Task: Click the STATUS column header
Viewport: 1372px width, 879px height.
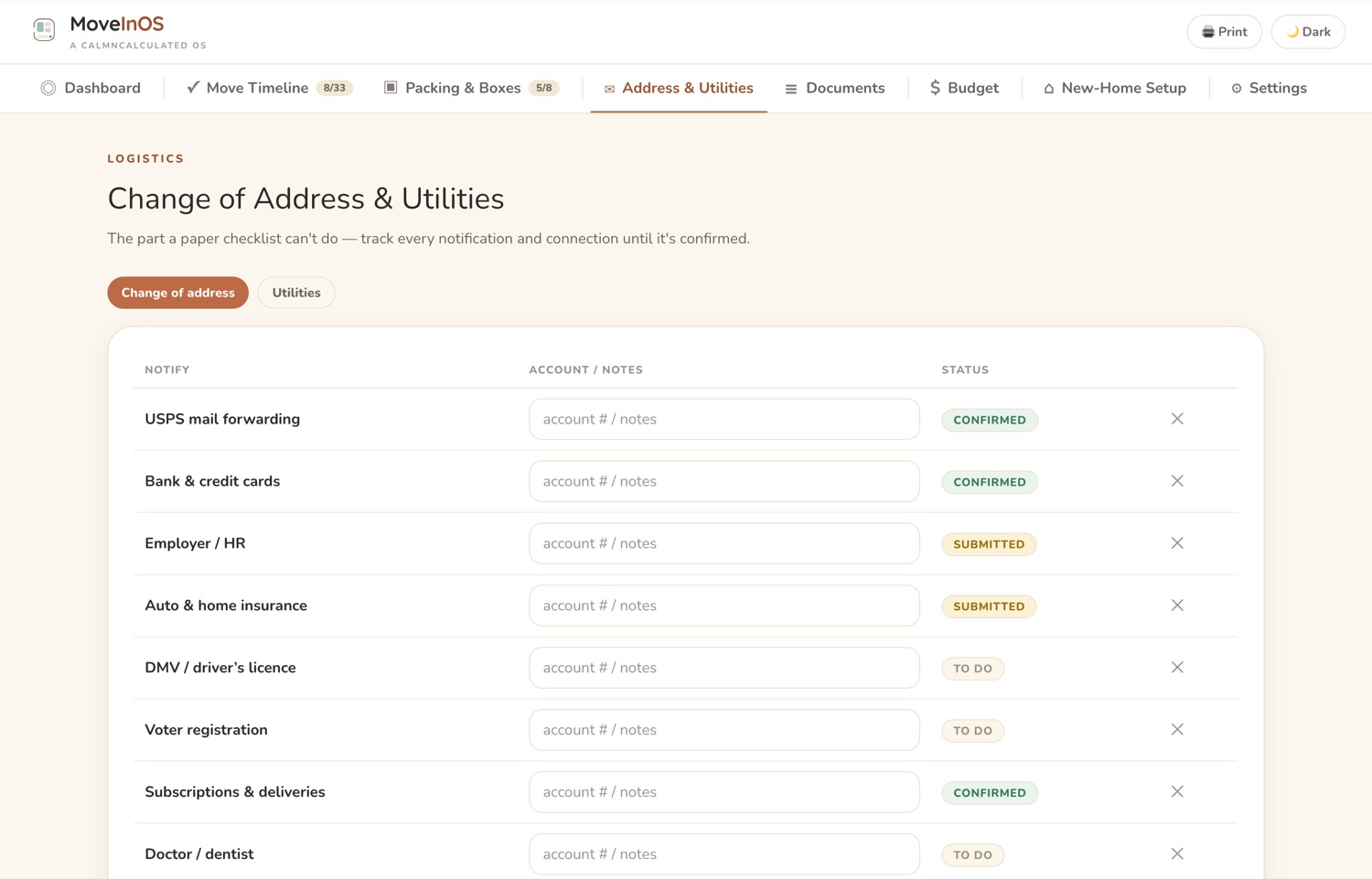Action: point(965,370)
